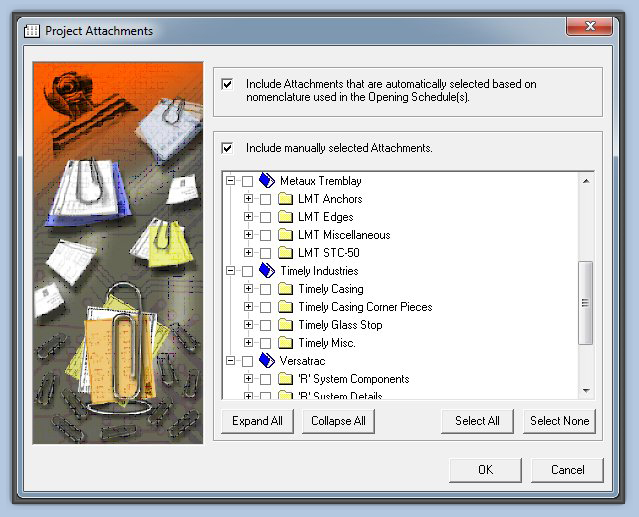The width and height of the screenshot is (639, 517).
Task: Toggle the automatically selected Attachments checkbox
Action: click(228, 85)
